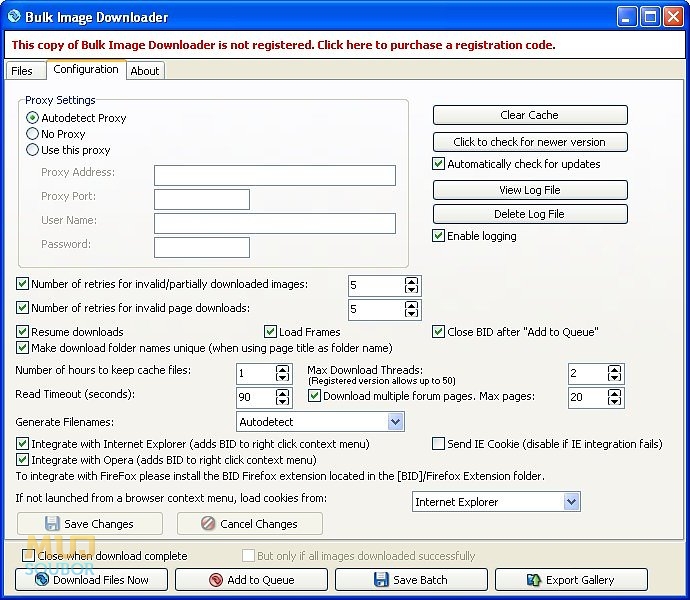Increase hours to keep cache files
This screenshot has height=600, width=690.
(283, 369)
